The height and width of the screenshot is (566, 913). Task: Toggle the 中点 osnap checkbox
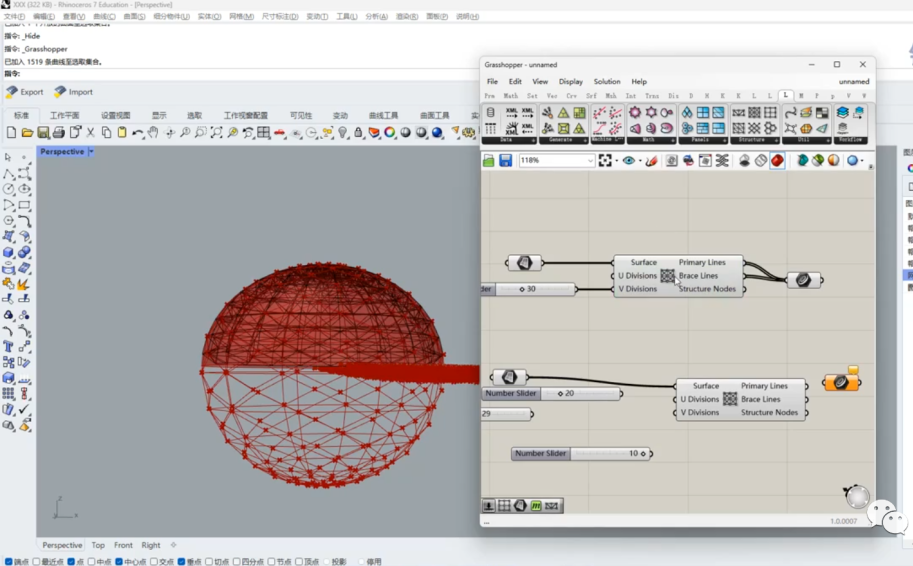(90, 562)
